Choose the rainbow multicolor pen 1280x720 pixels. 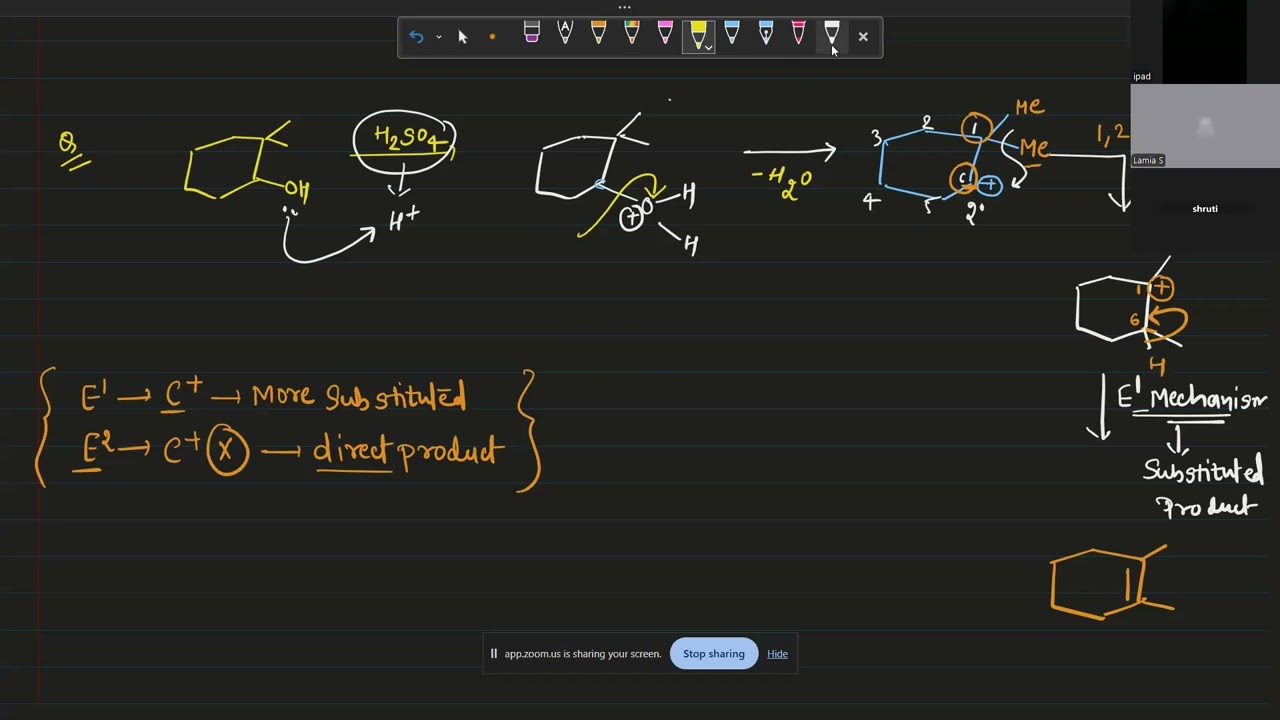[x=632, y=33]
